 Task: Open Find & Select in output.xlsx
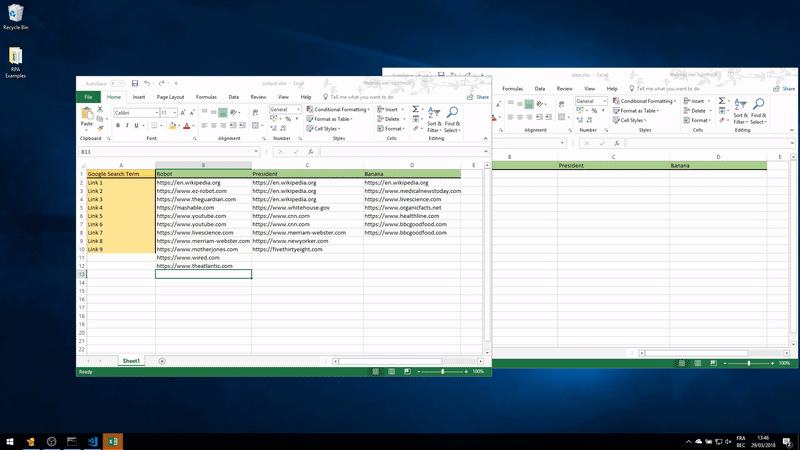coord(452,119)
